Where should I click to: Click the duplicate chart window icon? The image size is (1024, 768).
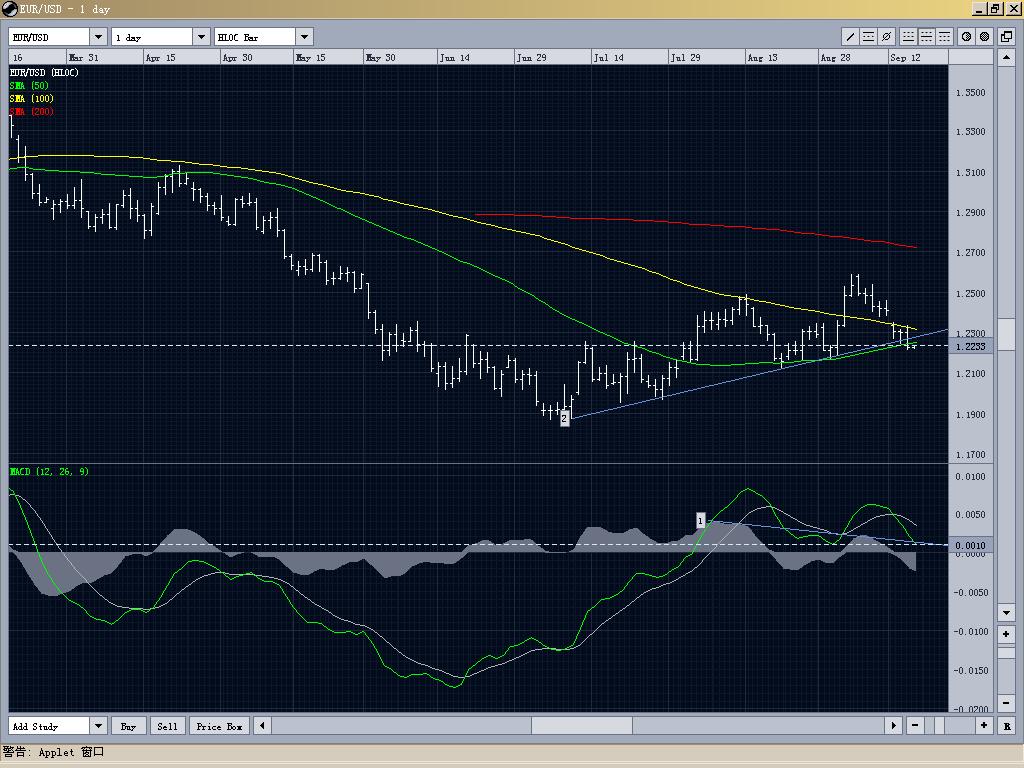(x=1006, y=36)
